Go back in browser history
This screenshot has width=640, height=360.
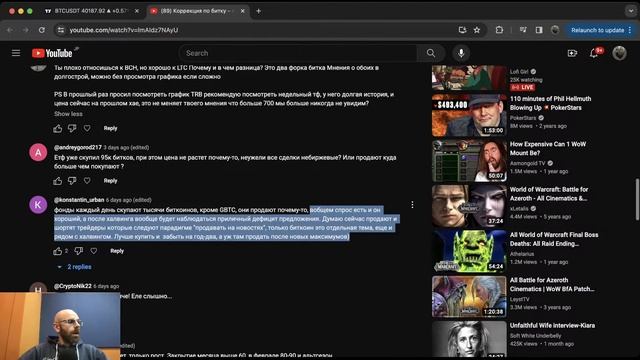click(x=10, y=30)
